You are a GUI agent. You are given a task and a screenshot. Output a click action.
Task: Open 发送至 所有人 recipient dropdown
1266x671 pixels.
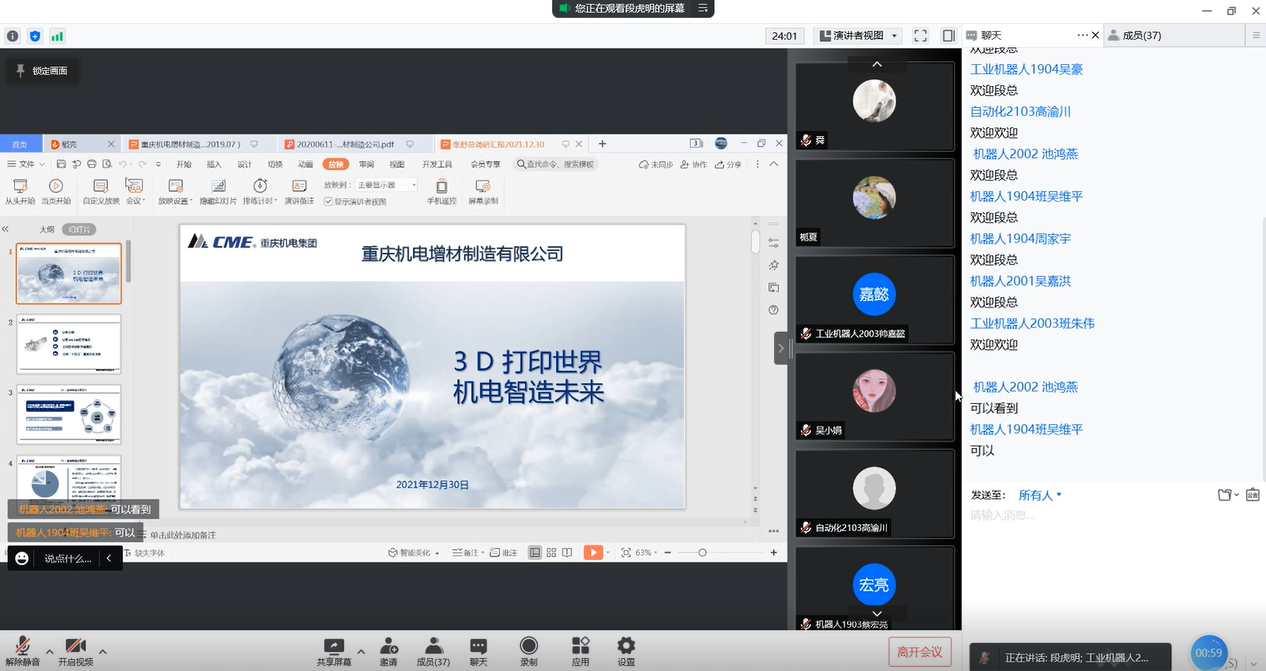[1040, 495]
